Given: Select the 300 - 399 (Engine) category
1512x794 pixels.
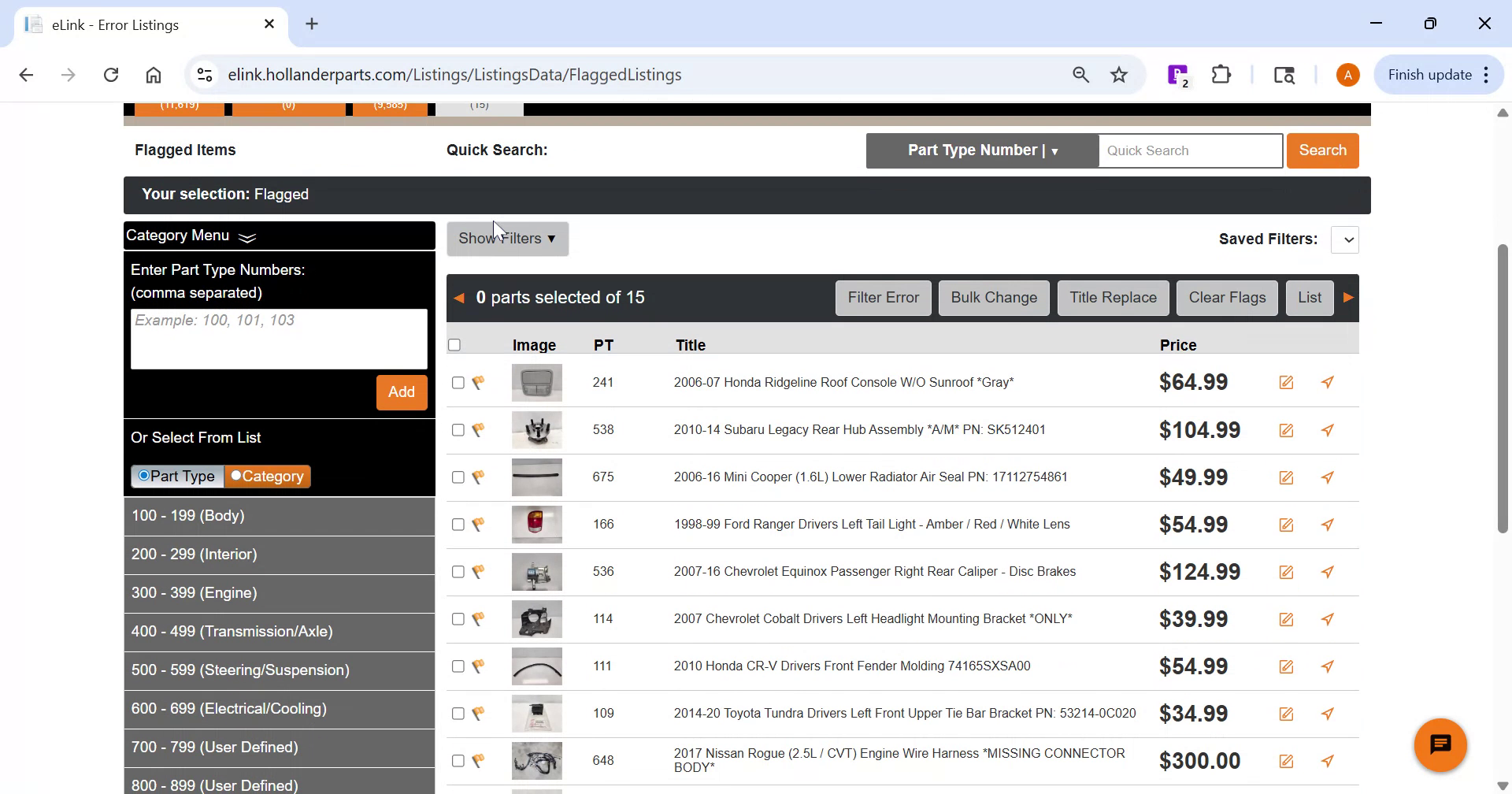Looking at the screenshot, I should (x=279, y=592).
